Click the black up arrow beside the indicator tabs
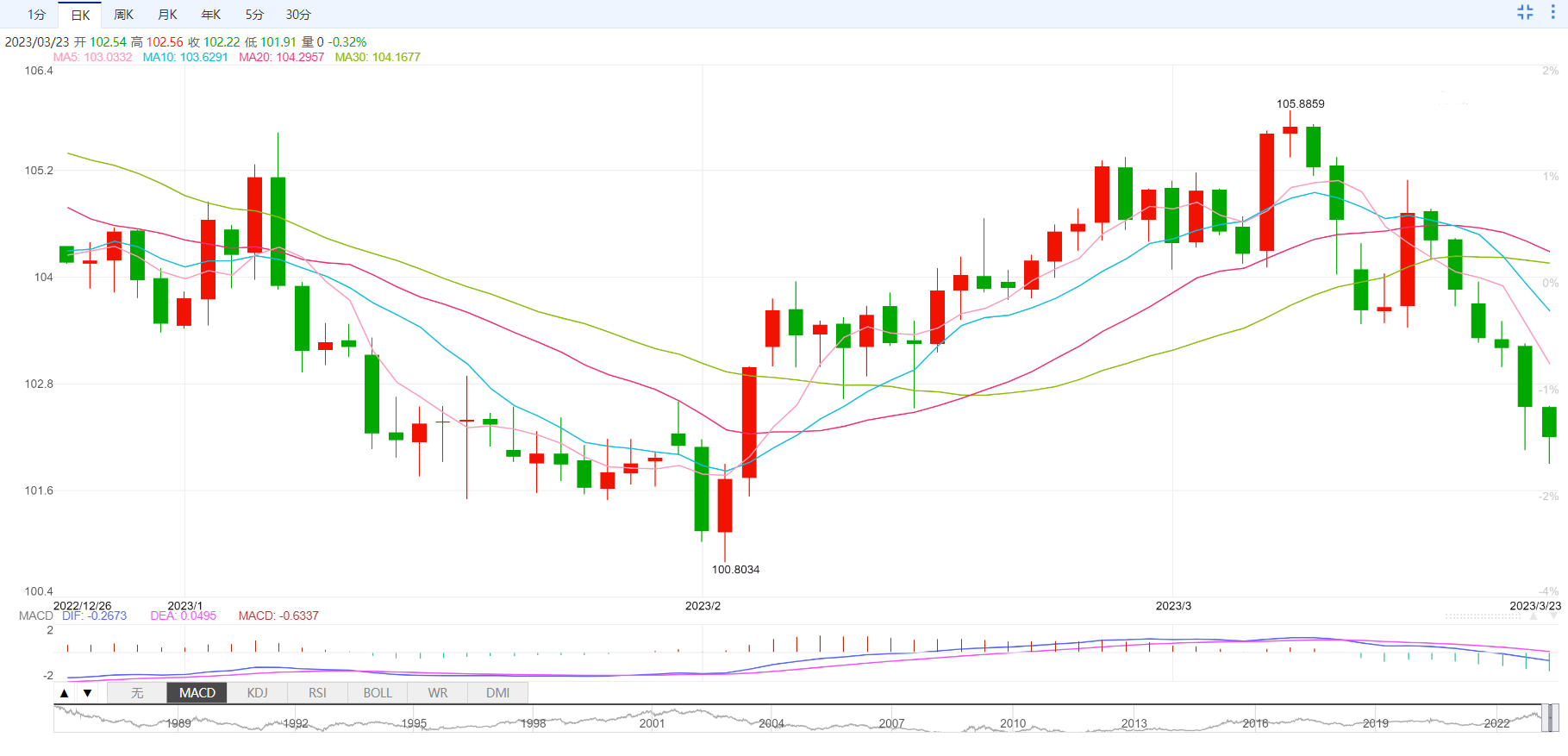The image size is (1568, 756). pyautogui.click(x=65, y=693)
